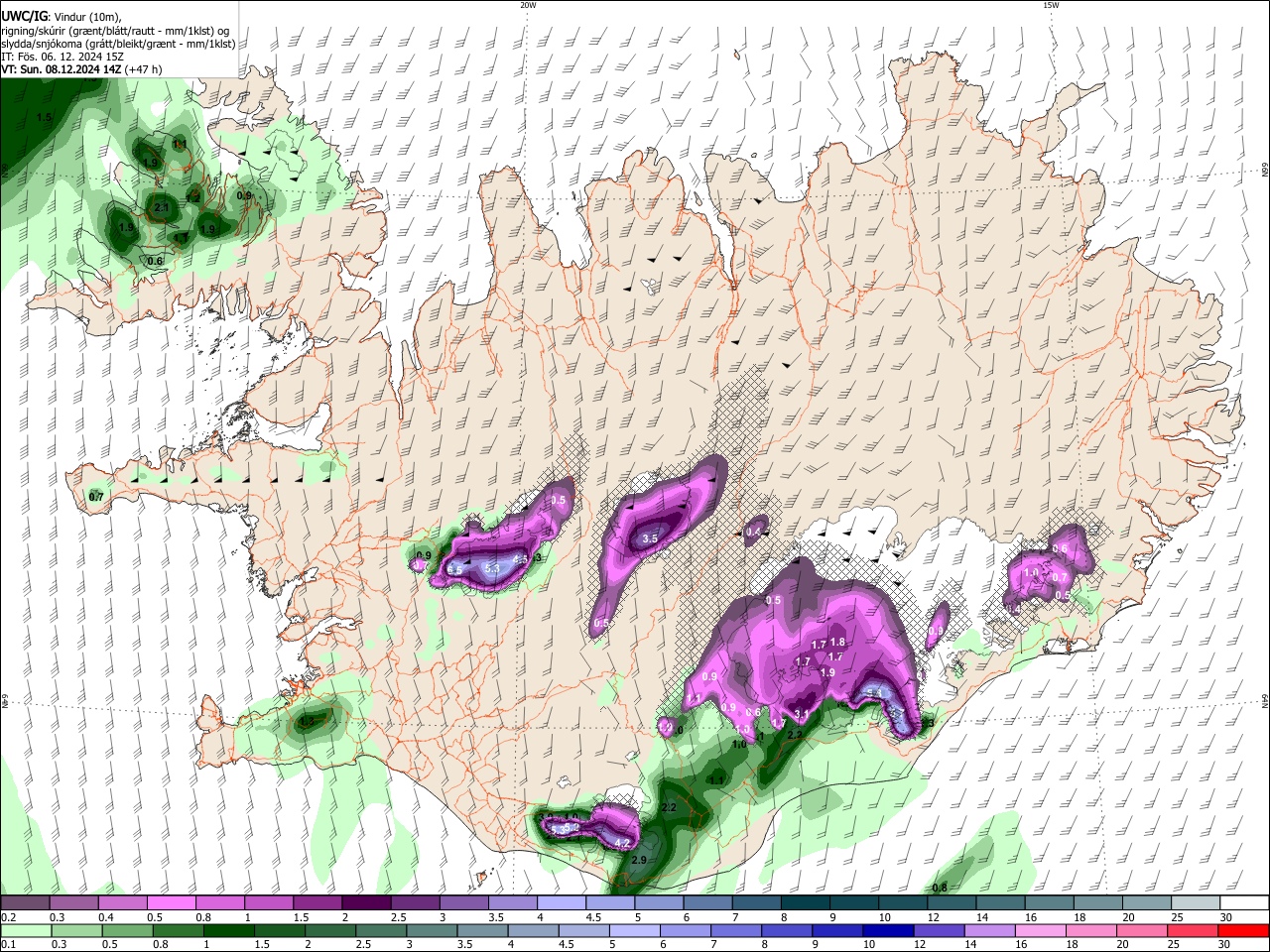Click the '3.1' value in the large purple snow area
Screen dimensions: 1270x952
coord(802,713)
